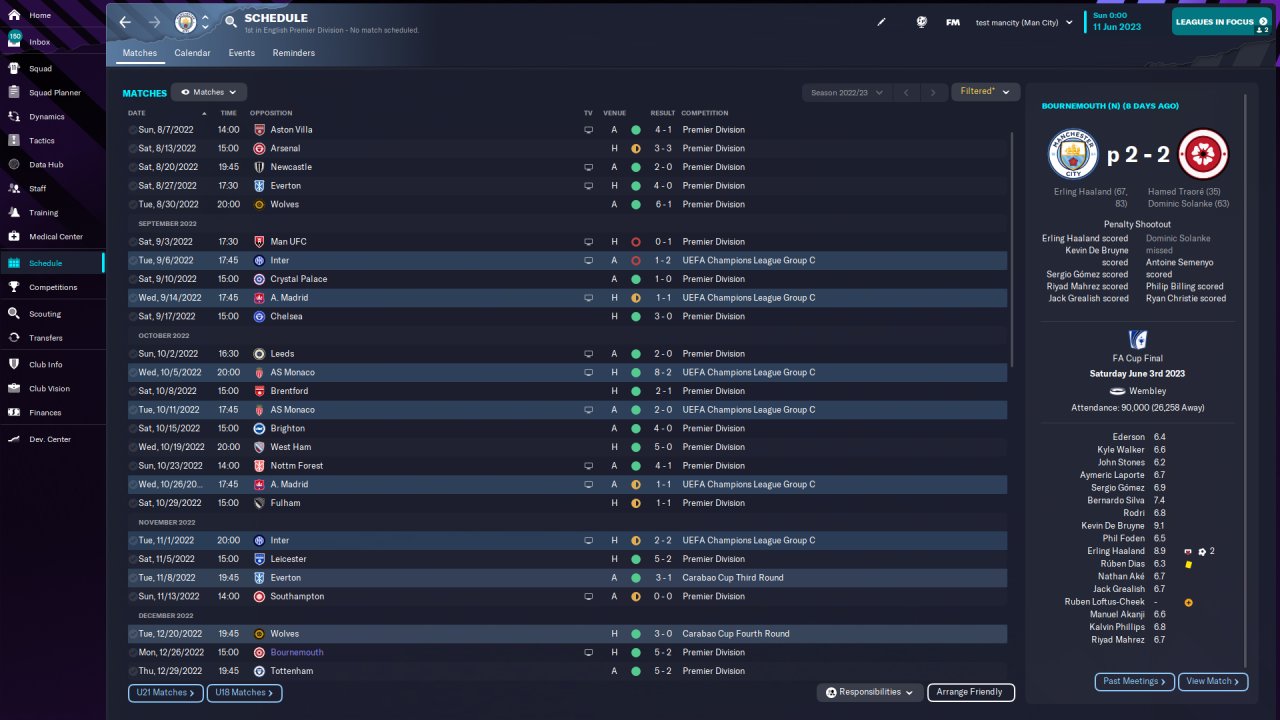Open the Competitions trophy icon
Viewport: 1280px width, 720px height.
14,288
